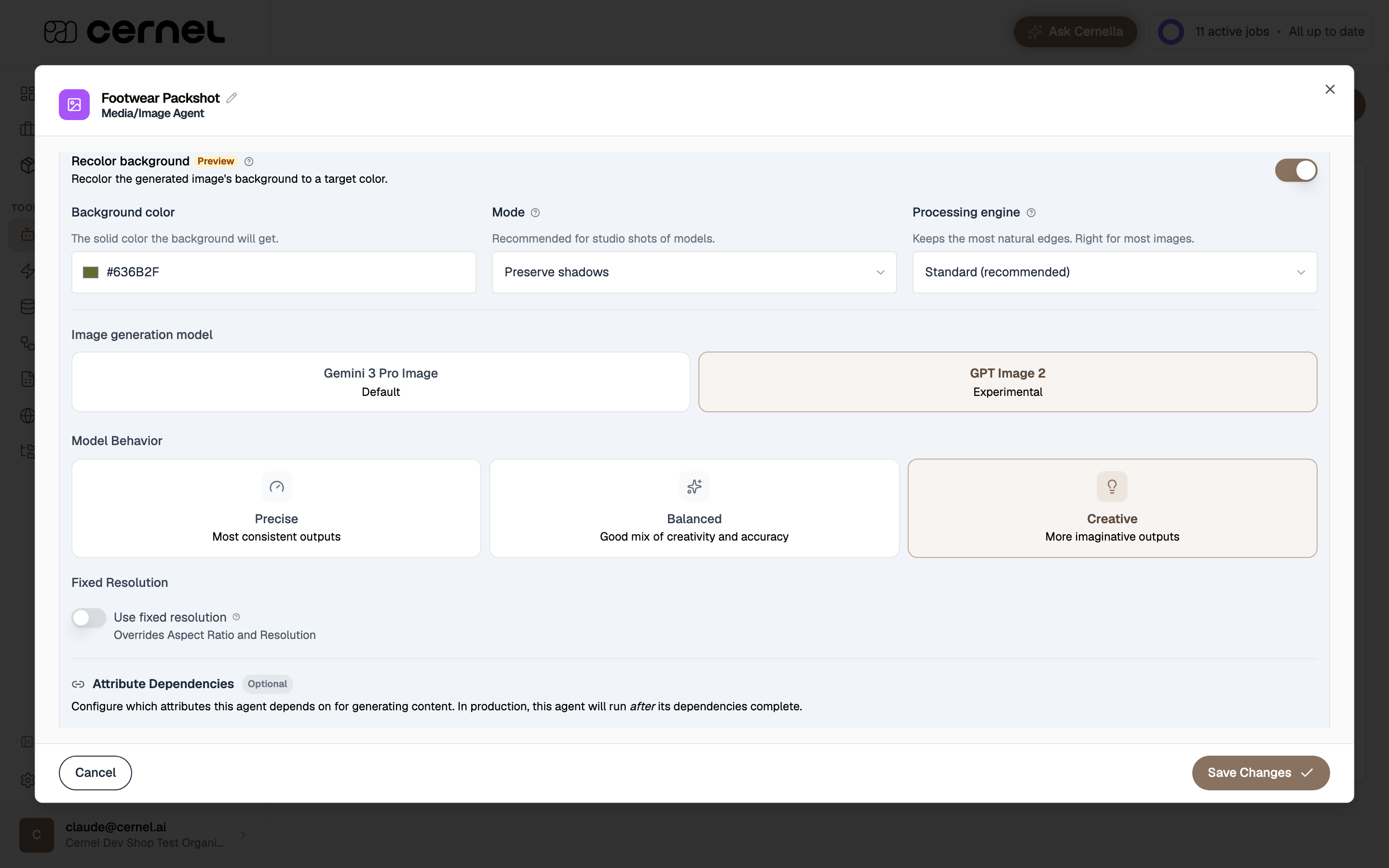Click the Optional badge label

(x=268, y=684)
